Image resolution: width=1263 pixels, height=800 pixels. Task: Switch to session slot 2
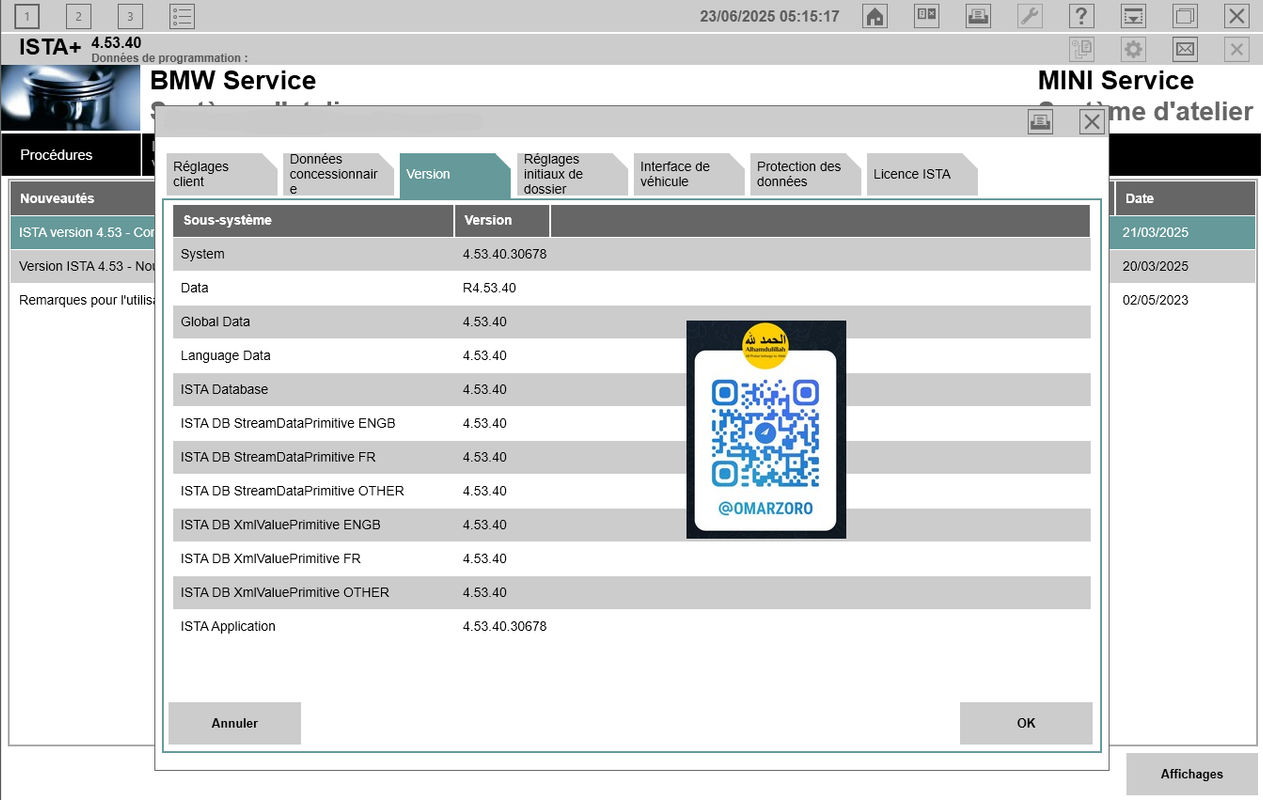click(78, 16)
